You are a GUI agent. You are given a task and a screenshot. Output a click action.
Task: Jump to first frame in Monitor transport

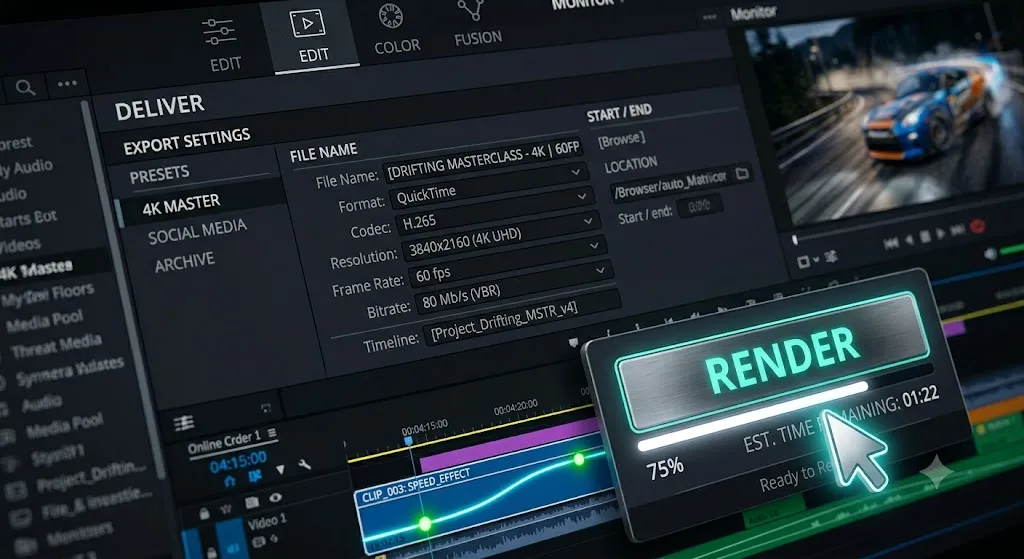point(890,244)
